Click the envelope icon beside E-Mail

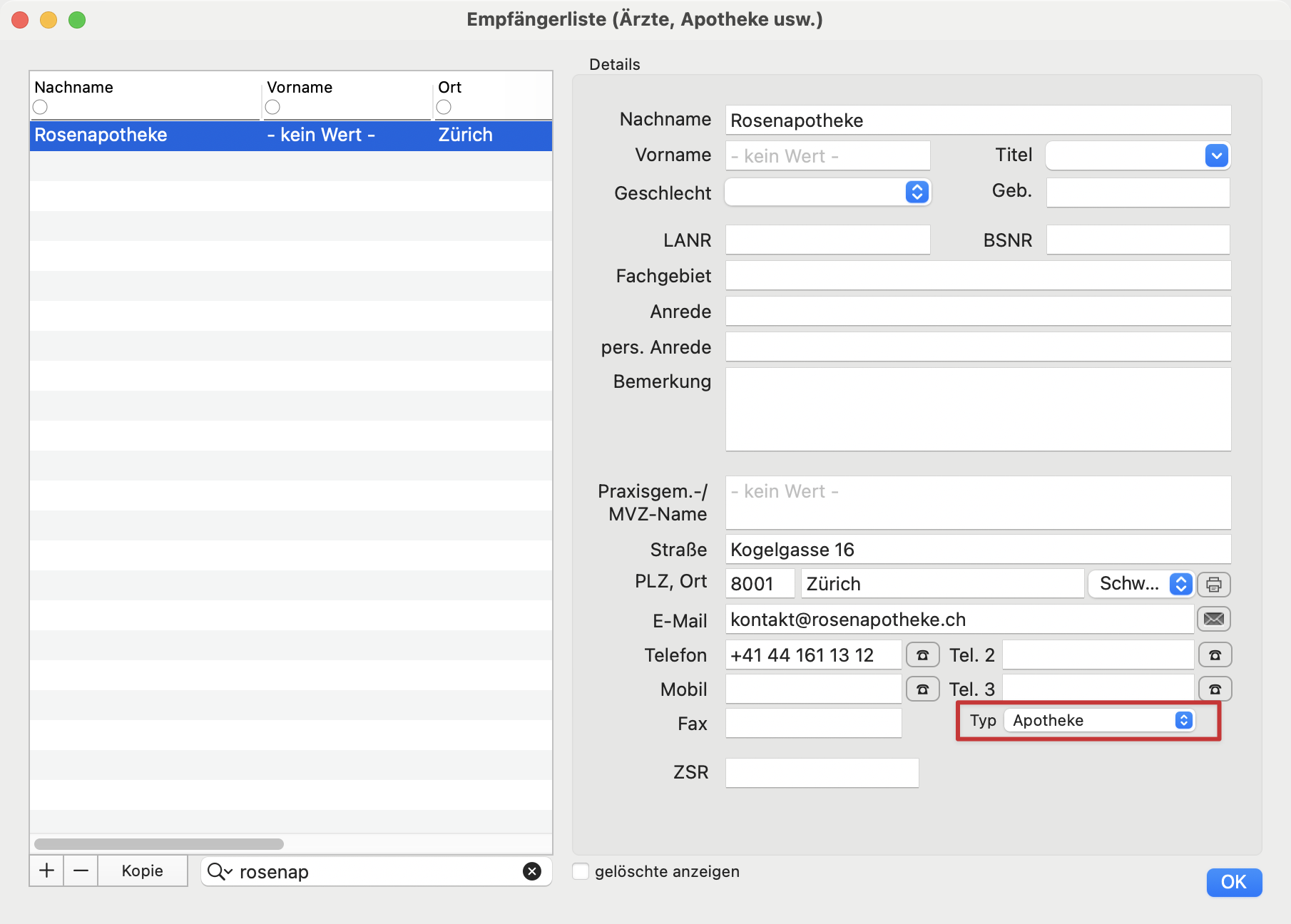[x=1214, y=619]
